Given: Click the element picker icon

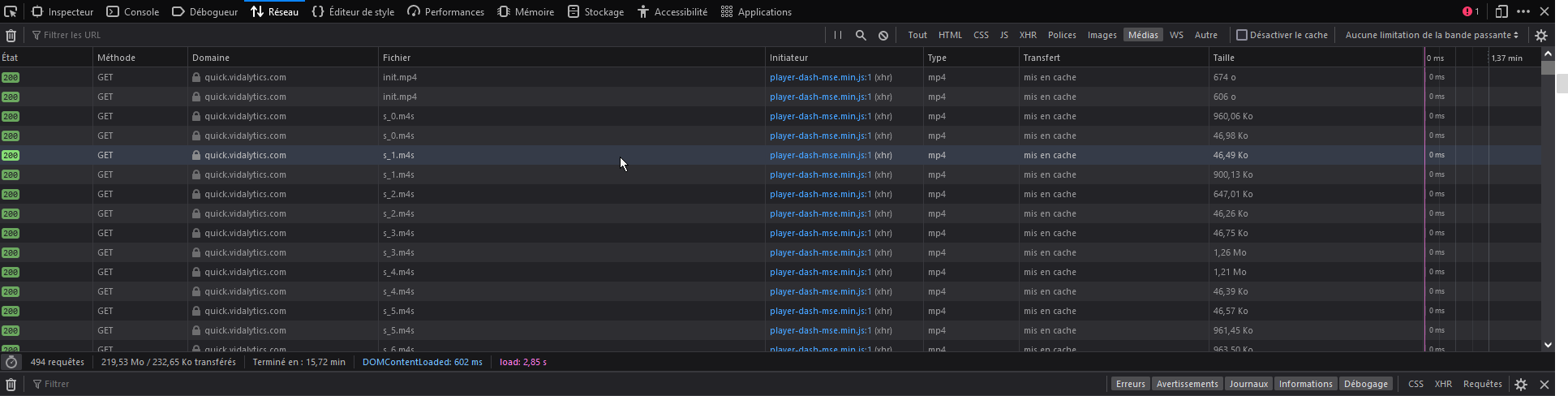Looking at the screenshot, I should [11, 11].
